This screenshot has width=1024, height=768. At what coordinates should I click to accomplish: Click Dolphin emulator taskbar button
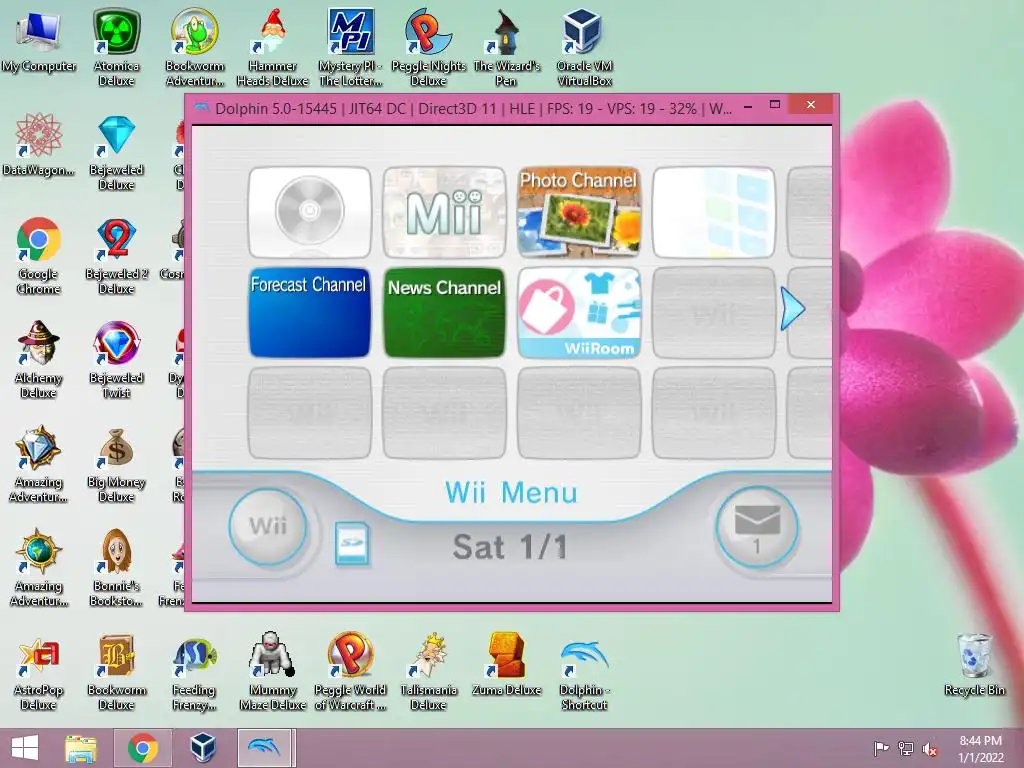pos(264,748)
